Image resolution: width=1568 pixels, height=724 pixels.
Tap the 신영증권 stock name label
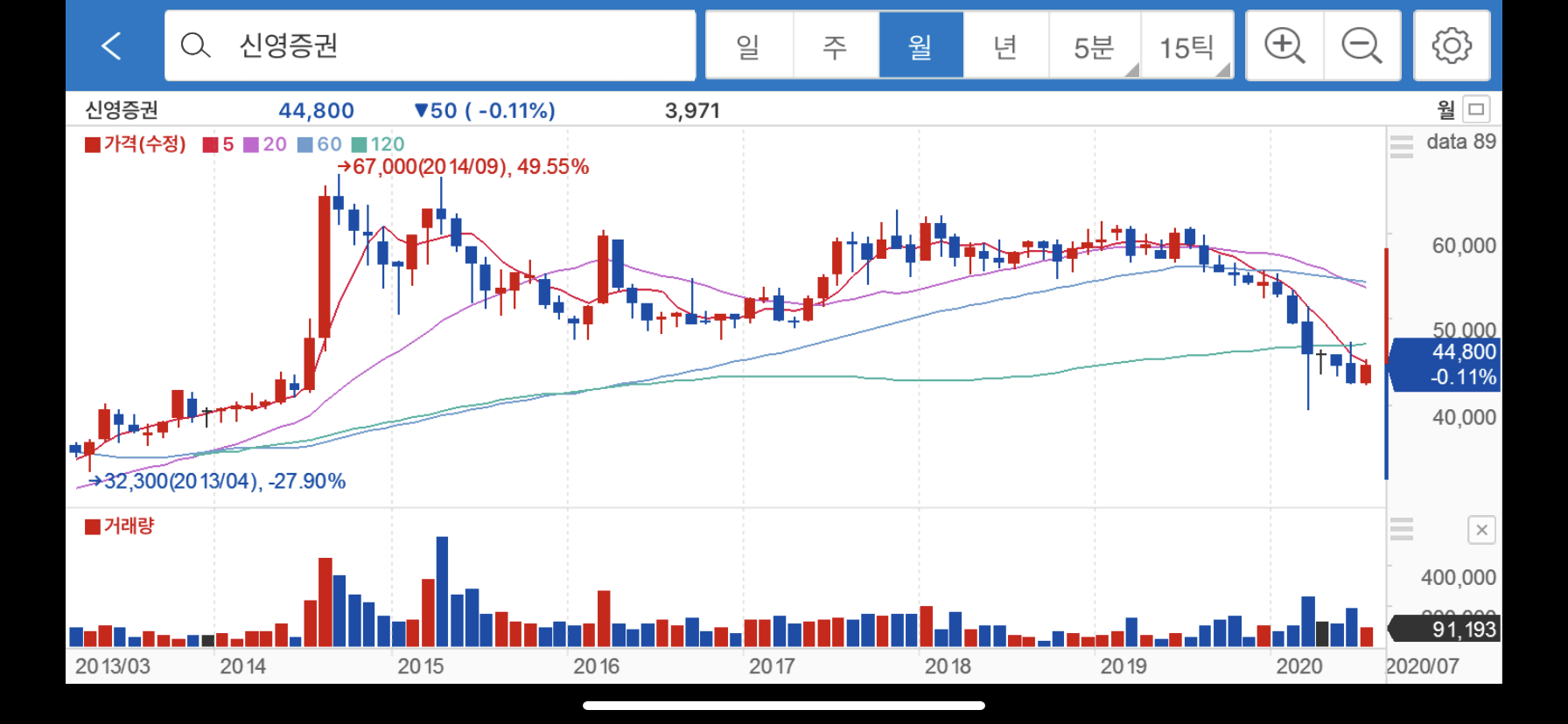[x=122, y=110]
